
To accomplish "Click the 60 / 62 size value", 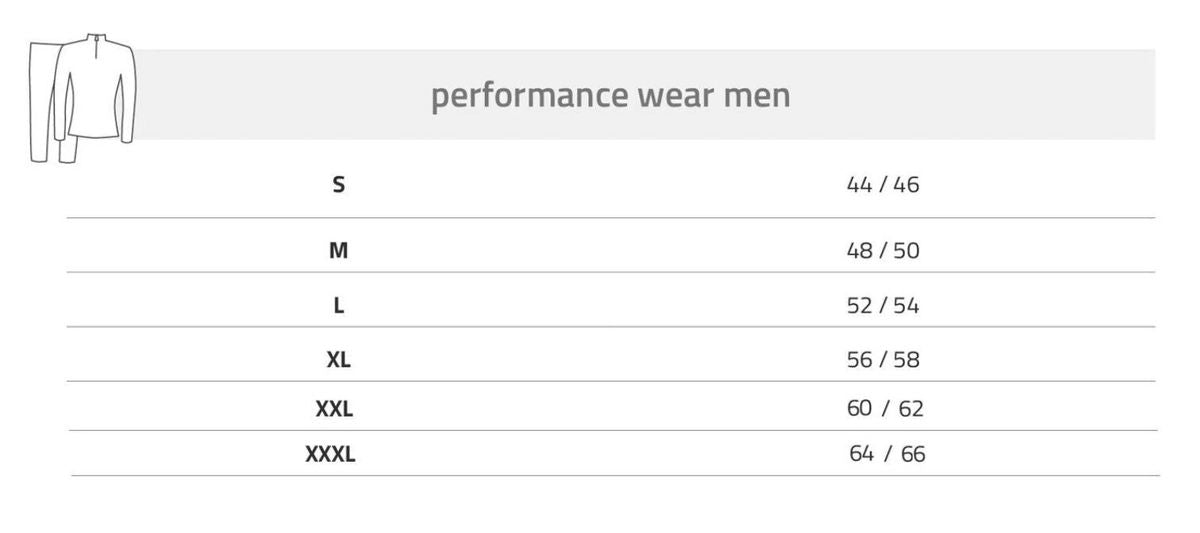I will coord(885,408).
